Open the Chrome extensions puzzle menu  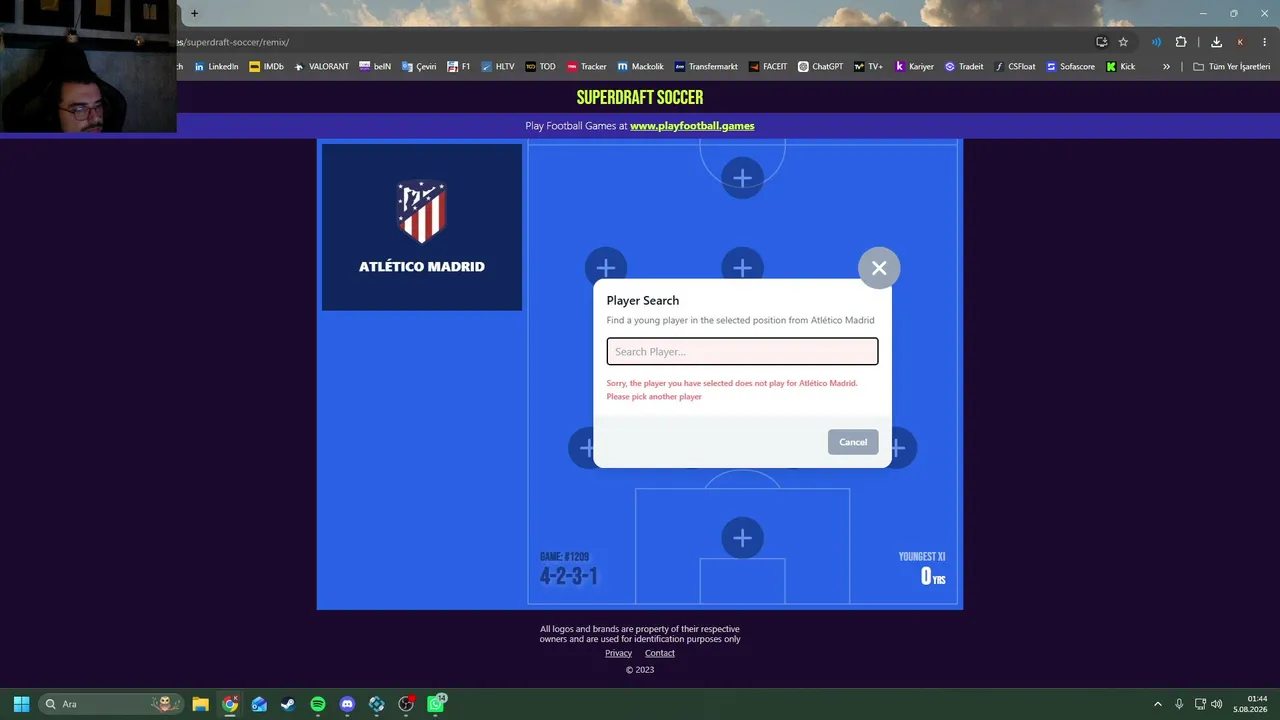1181,42
